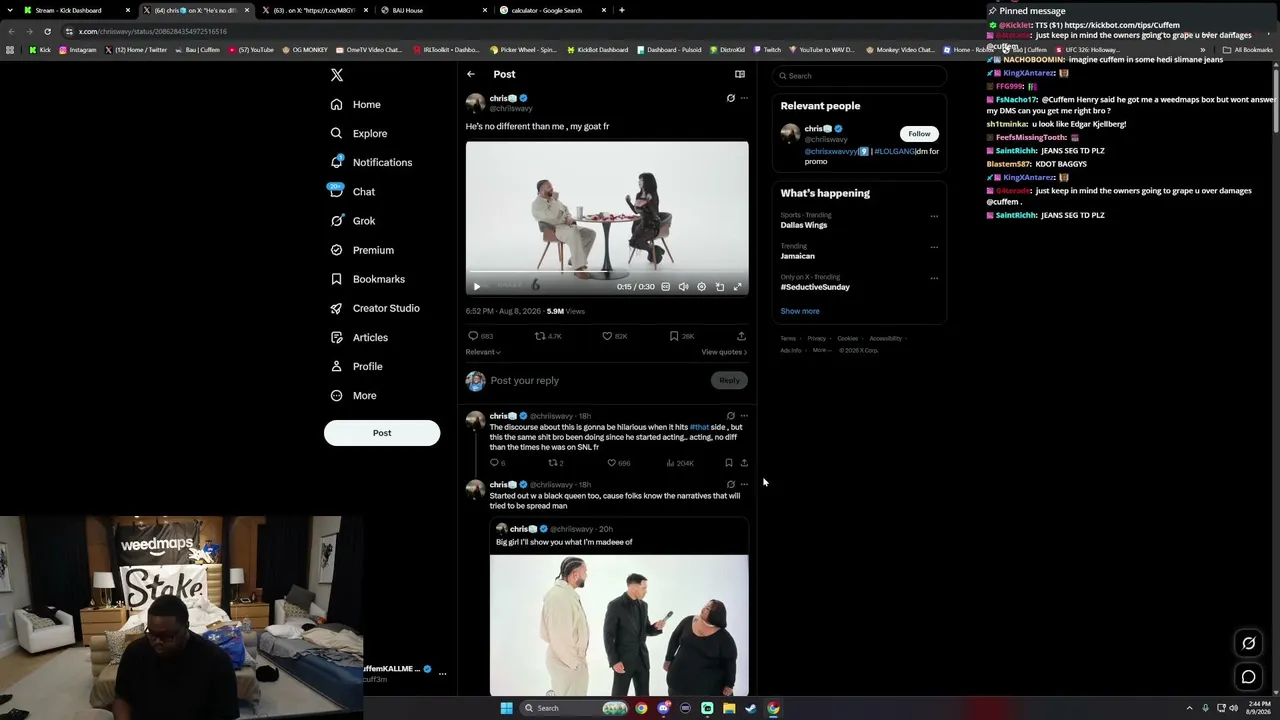Click the Reply button
This screenshot has height=720, width=1280.
click(730, 380)
